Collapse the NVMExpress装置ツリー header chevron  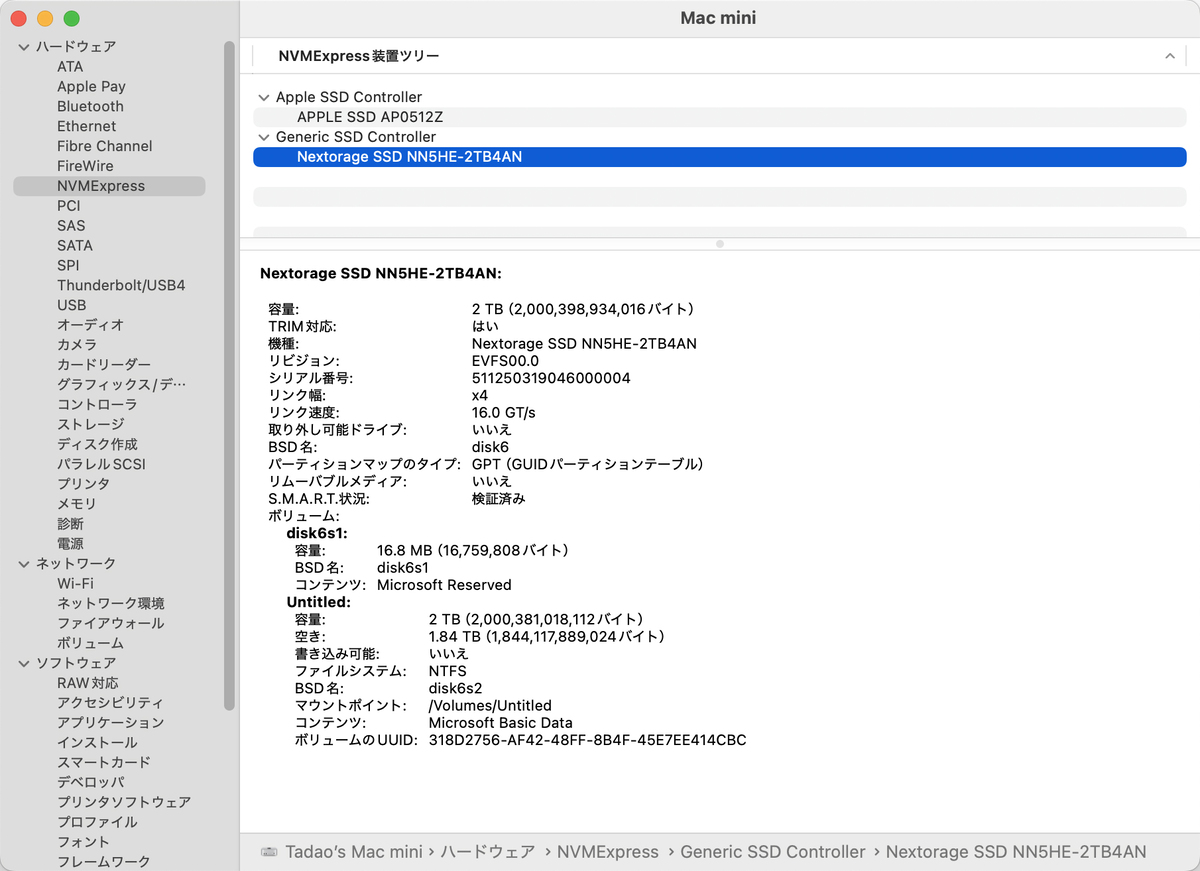(x=1169, y=57)
